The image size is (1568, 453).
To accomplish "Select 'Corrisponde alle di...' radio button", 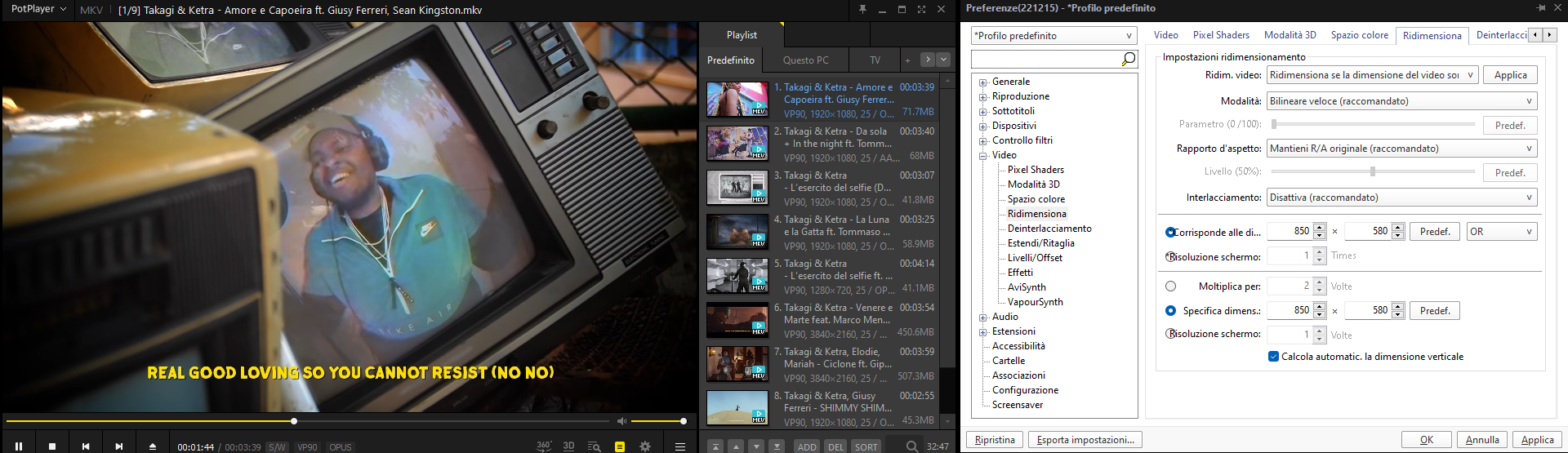I will (1170, 232).
